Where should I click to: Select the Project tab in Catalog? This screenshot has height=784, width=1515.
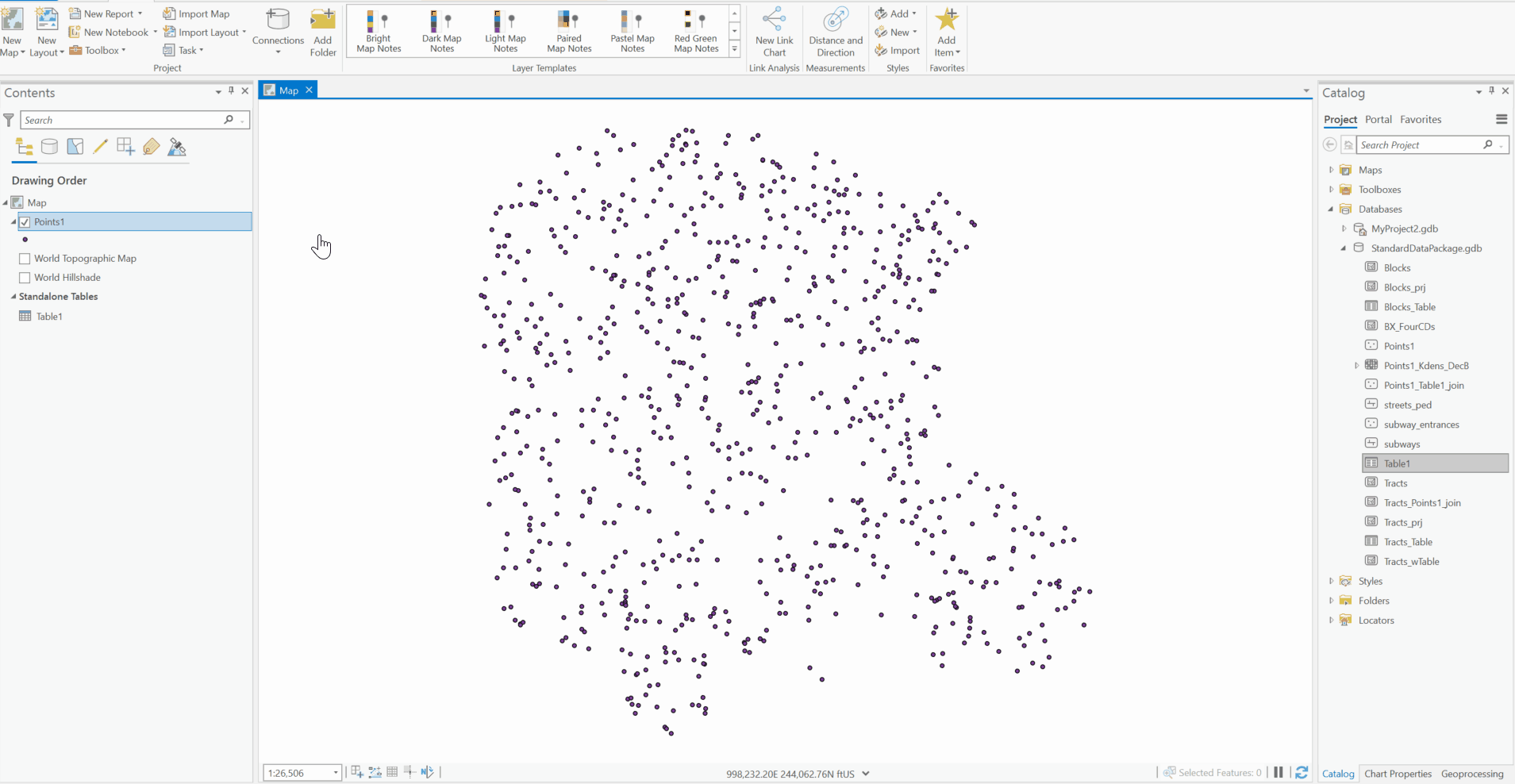coord(1340,119)
